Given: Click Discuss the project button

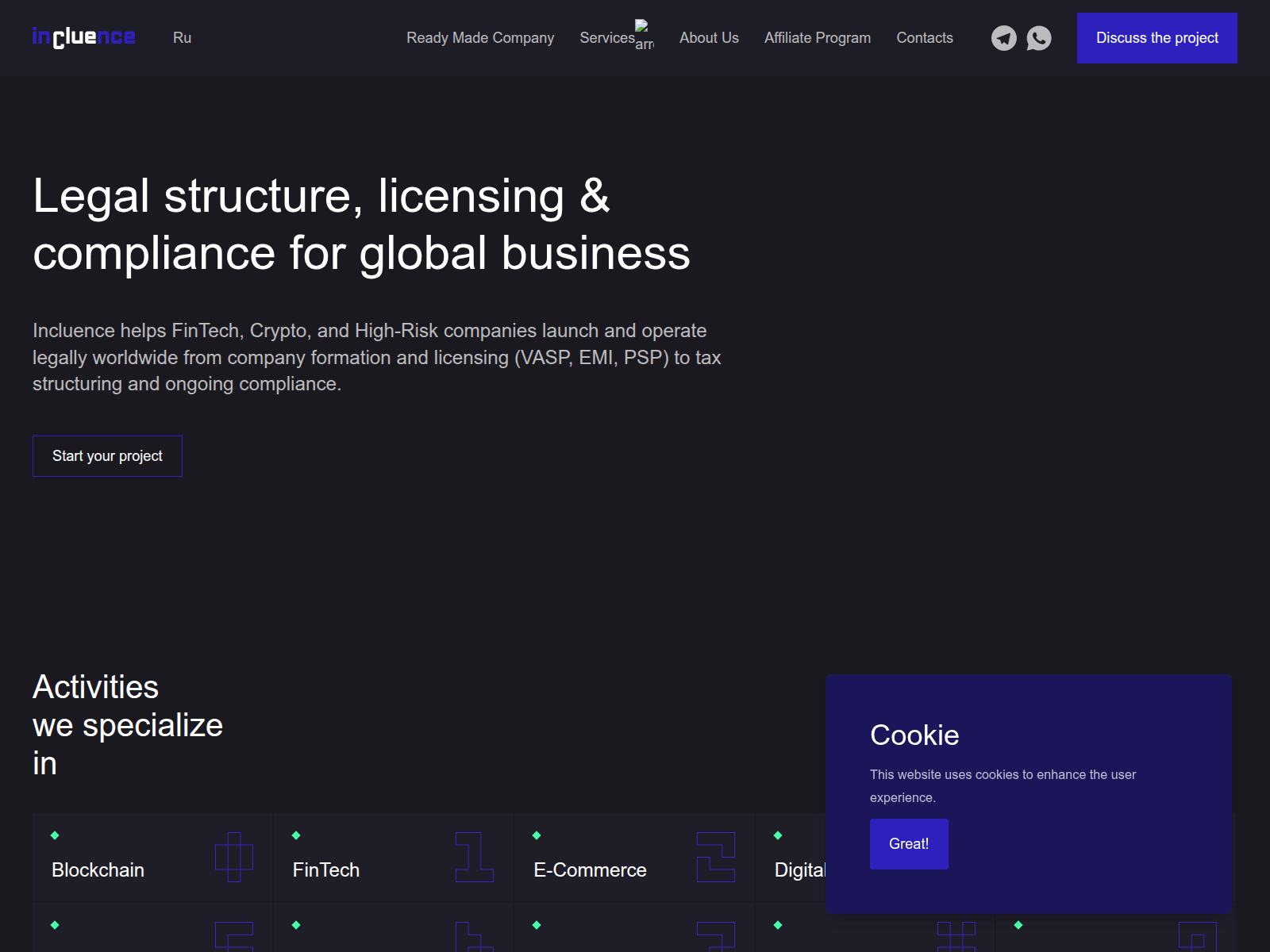Looking at the screenshot, I should pyautogui.click(x=1157, y=38).
